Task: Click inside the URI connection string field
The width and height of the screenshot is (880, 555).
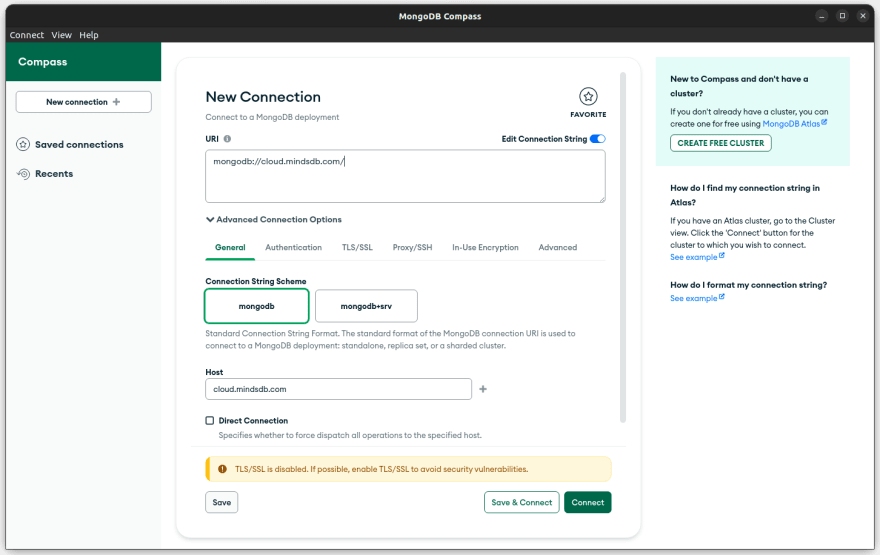Action: pos(405,176)
